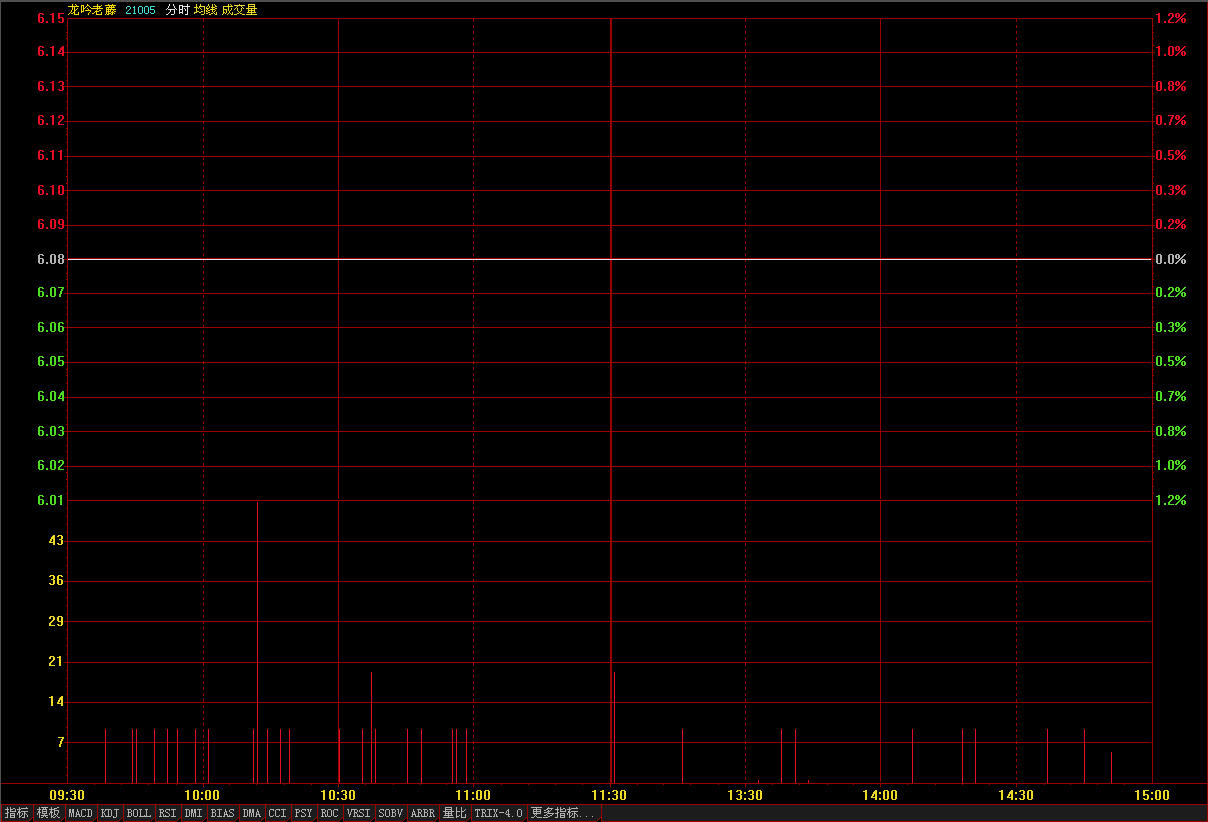
Task: Switch to the DMI indicator
Action: coord(194,813)
